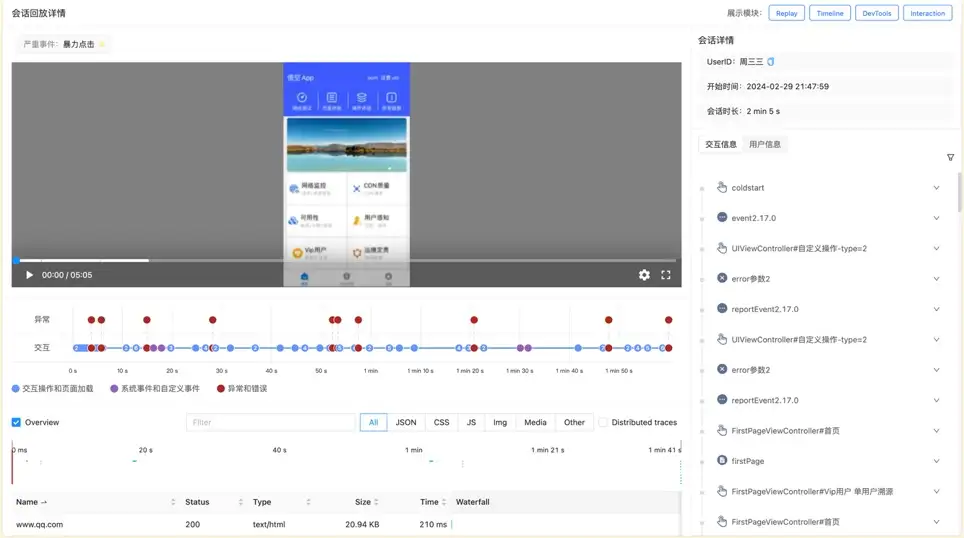Expand the firstPage entry chevron

click(936, 461)
